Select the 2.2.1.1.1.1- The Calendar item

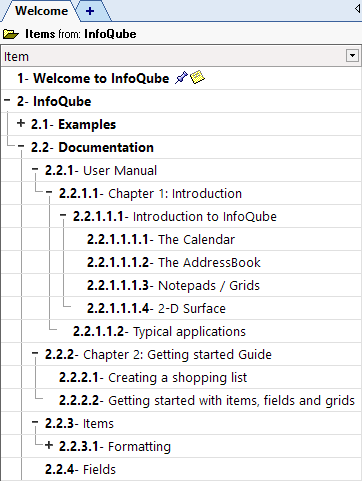[x=161, y=239]
